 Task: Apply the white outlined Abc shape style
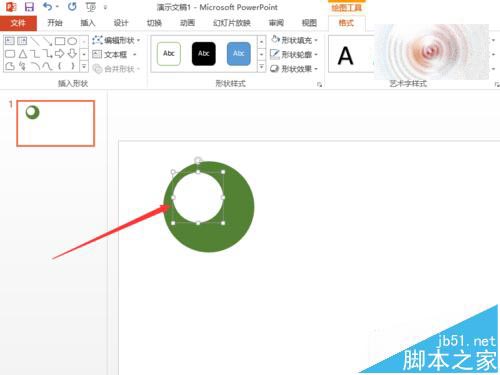pos(169,53)
